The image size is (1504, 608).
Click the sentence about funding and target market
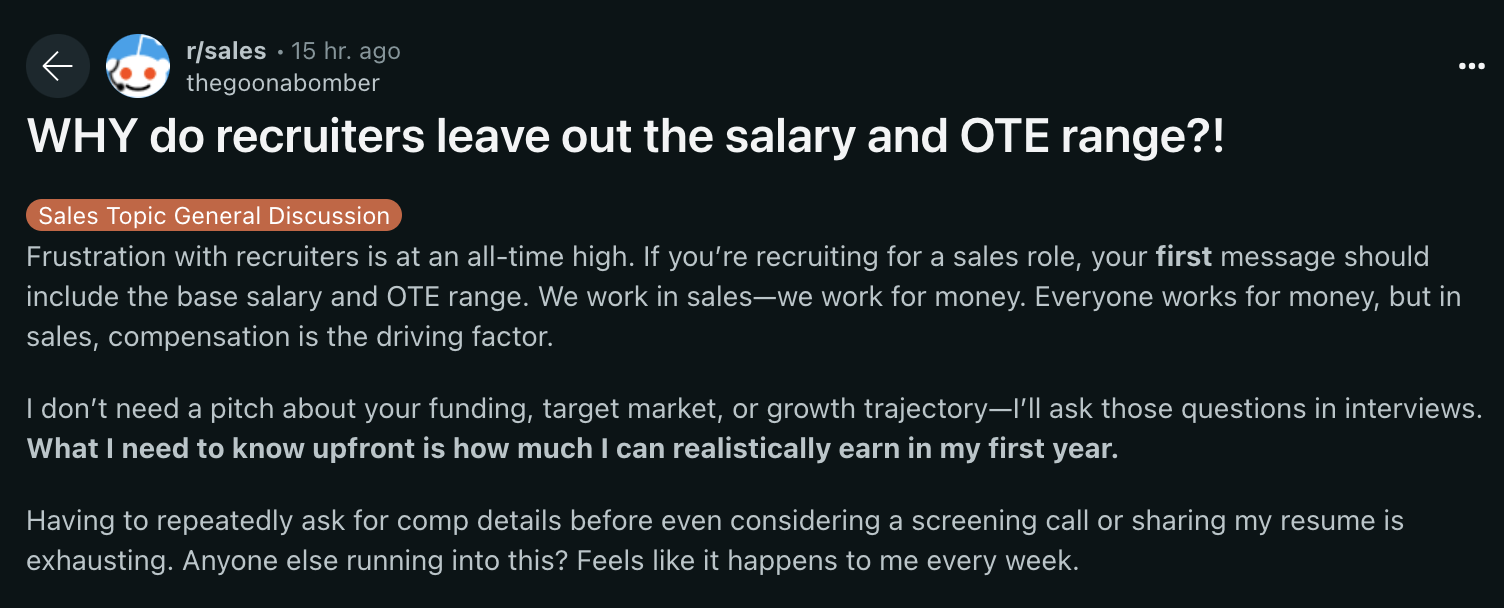pos(753,408)
